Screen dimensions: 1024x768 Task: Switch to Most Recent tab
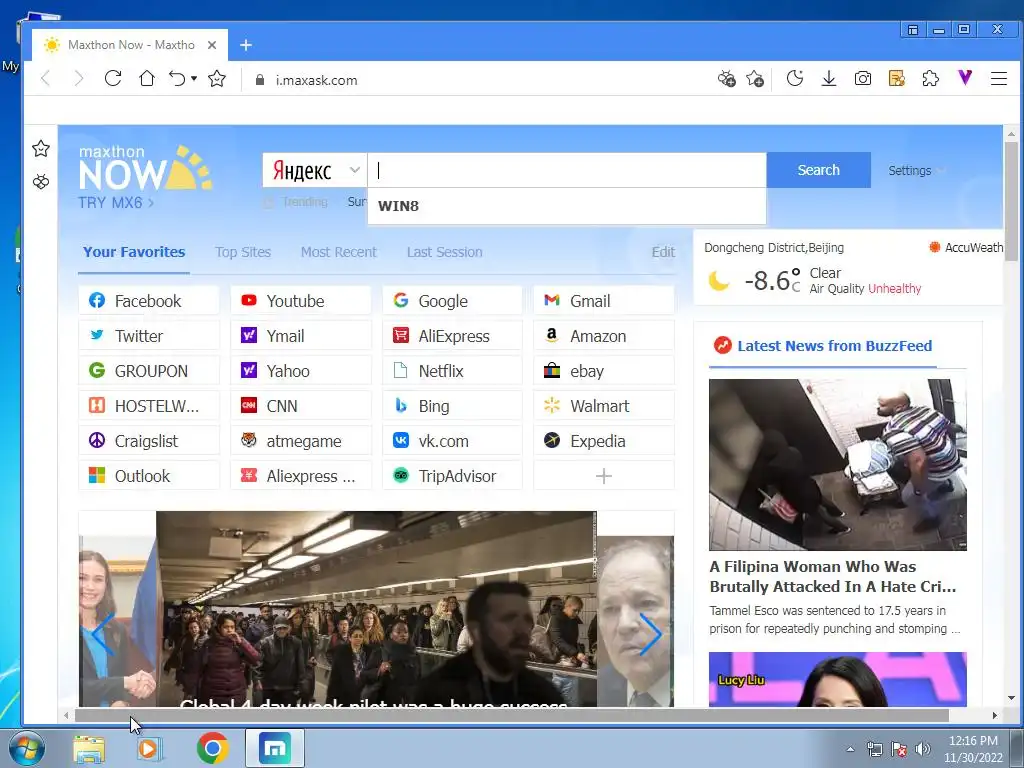click(x=338, y=252)
